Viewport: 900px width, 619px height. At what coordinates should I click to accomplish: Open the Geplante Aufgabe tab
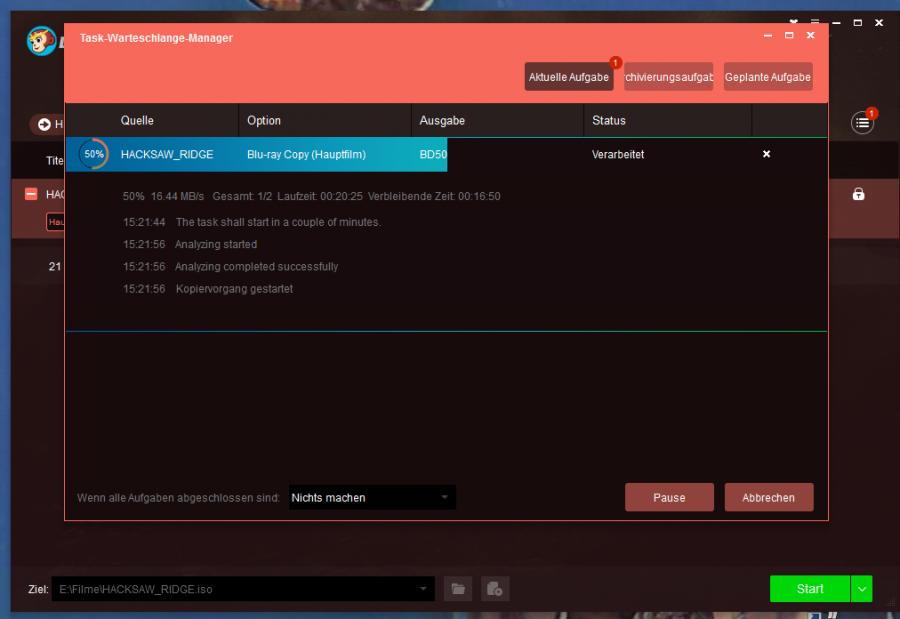click(x=768, y=77)
